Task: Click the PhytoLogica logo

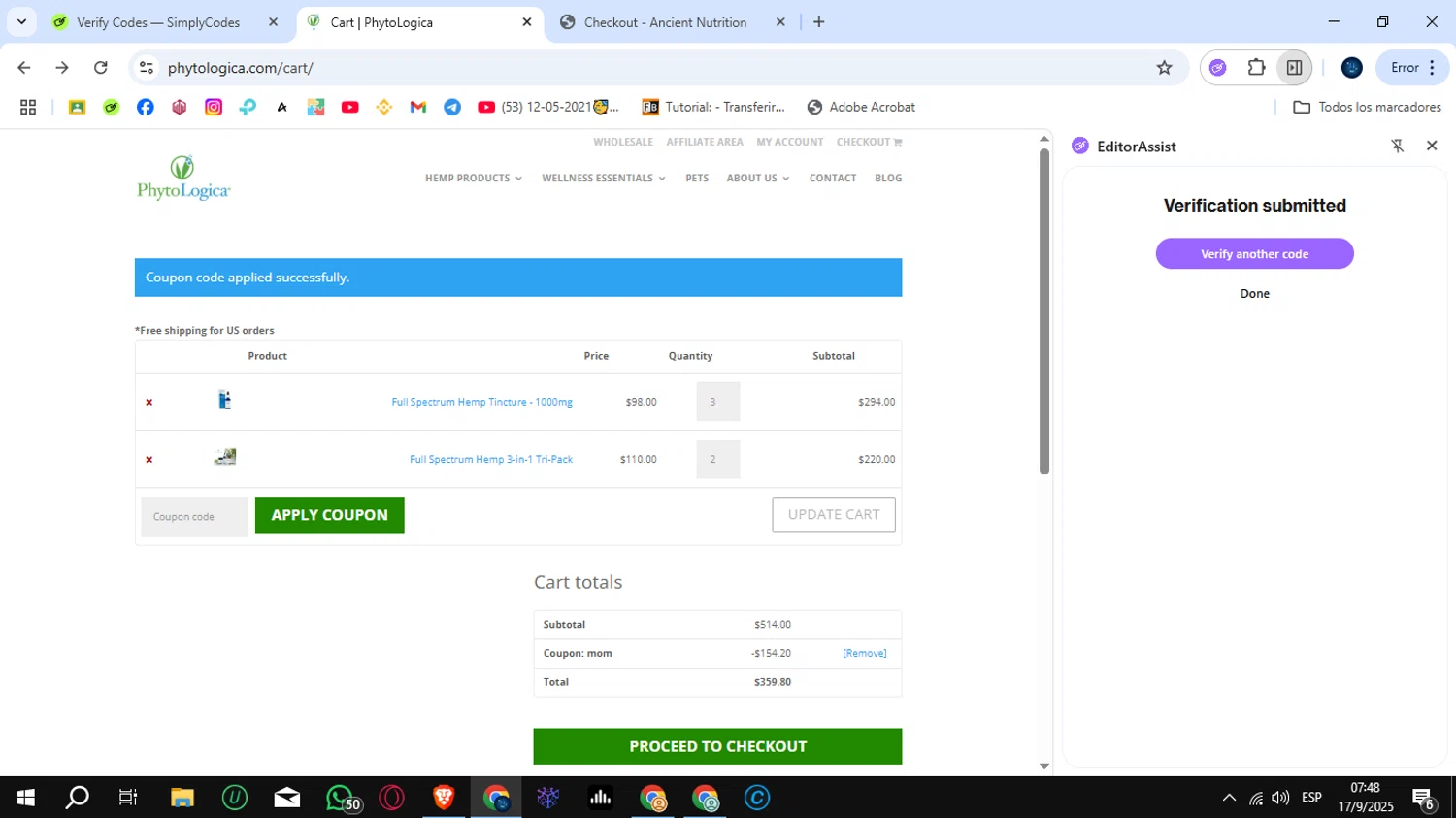Action: click(183, 178)
